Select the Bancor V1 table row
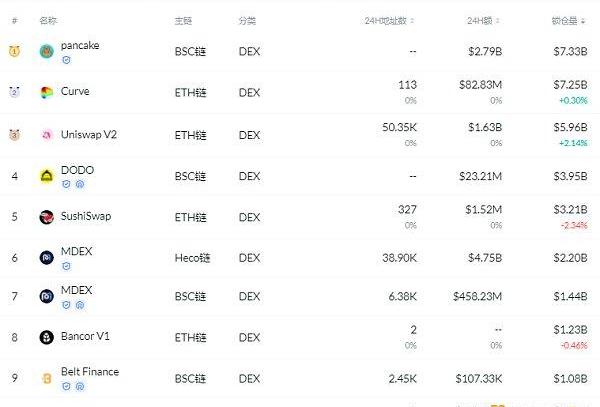Image resolution: width=600 pixels, height=407 pixels. (x=300, y=337)
